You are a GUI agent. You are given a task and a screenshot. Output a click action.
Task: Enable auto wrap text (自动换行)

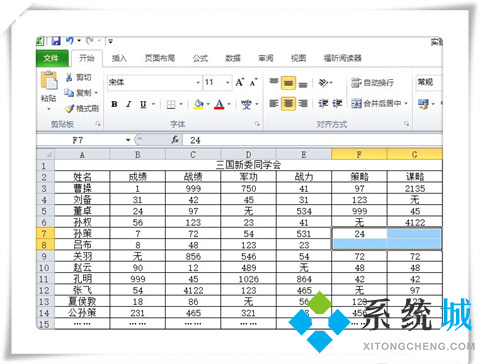coord(372,82)
